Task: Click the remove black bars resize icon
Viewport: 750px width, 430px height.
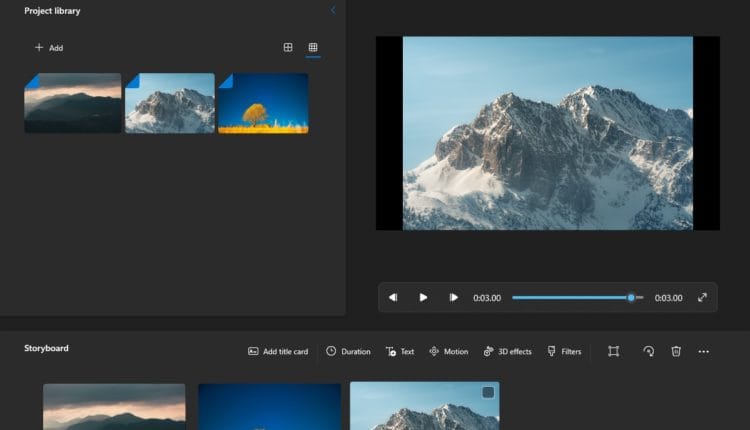Action: [x=613, y=352]
